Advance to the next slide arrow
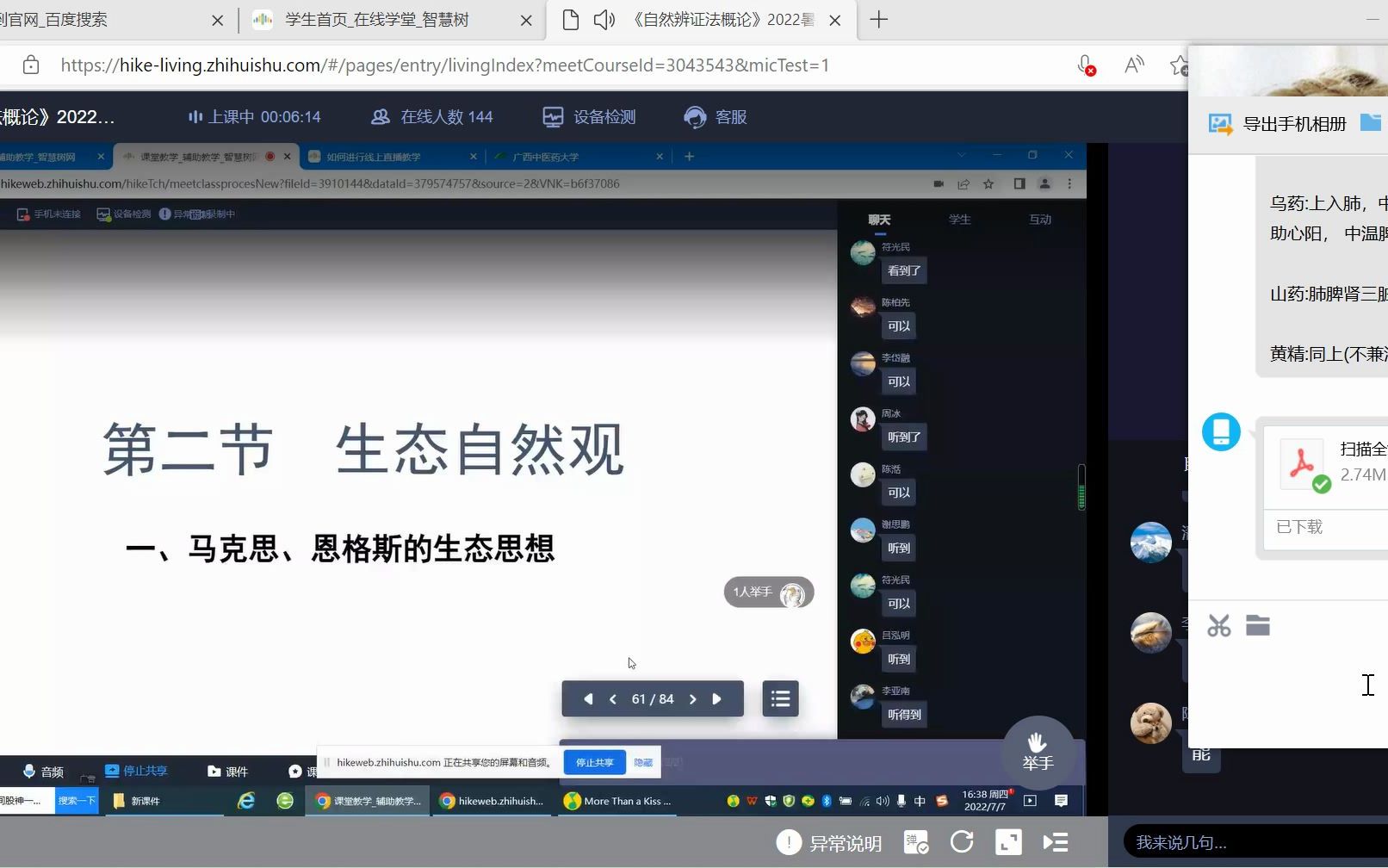 click(x=692, y=699)
